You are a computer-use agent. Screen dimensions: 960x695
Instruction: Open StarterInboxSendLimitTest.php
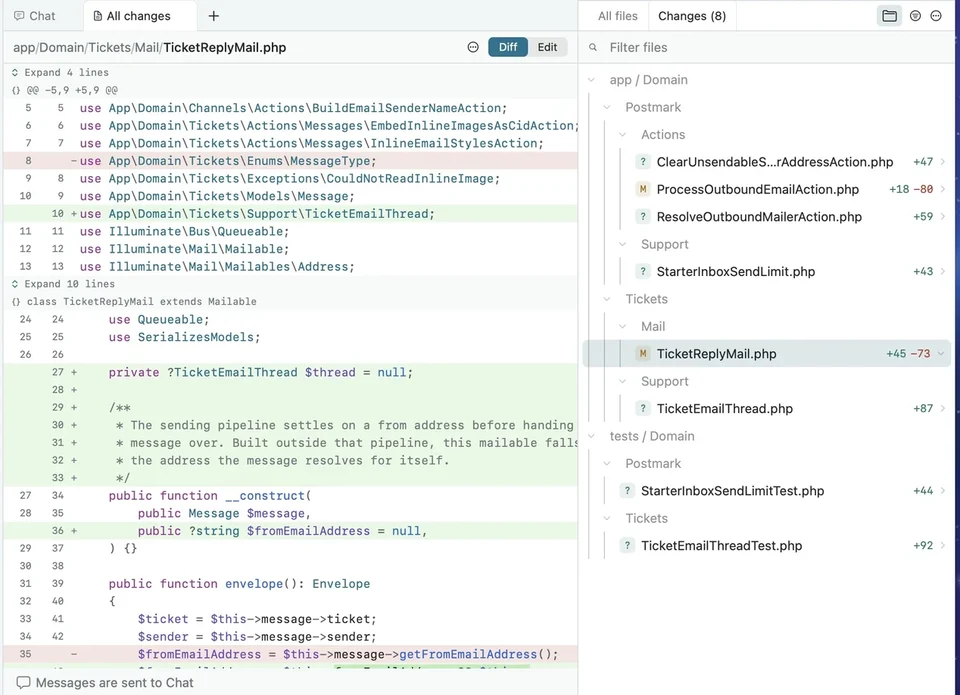point(732,491)
